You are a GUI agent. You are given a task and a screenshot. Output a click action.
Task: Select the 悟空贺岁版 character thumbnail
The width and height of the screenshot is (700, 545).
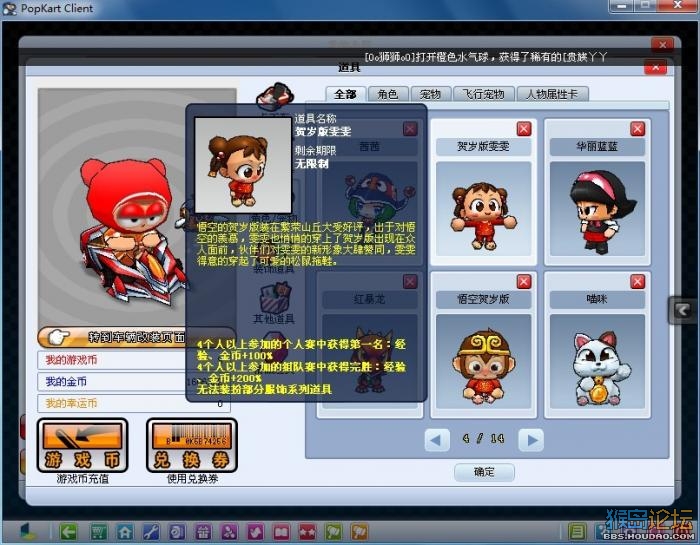[x=483, y=362]
